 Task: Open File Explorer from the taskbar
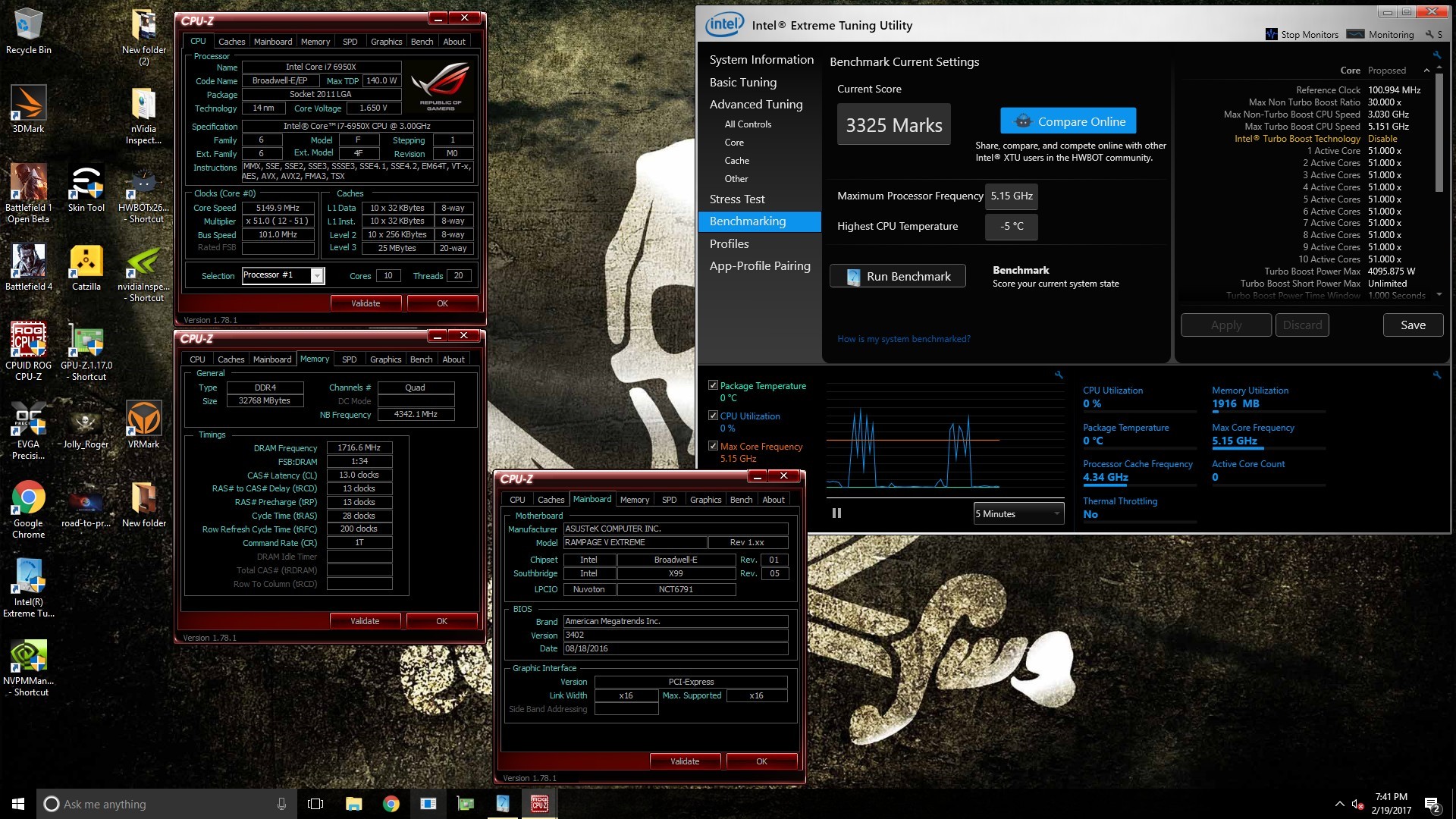coord(353,804)
